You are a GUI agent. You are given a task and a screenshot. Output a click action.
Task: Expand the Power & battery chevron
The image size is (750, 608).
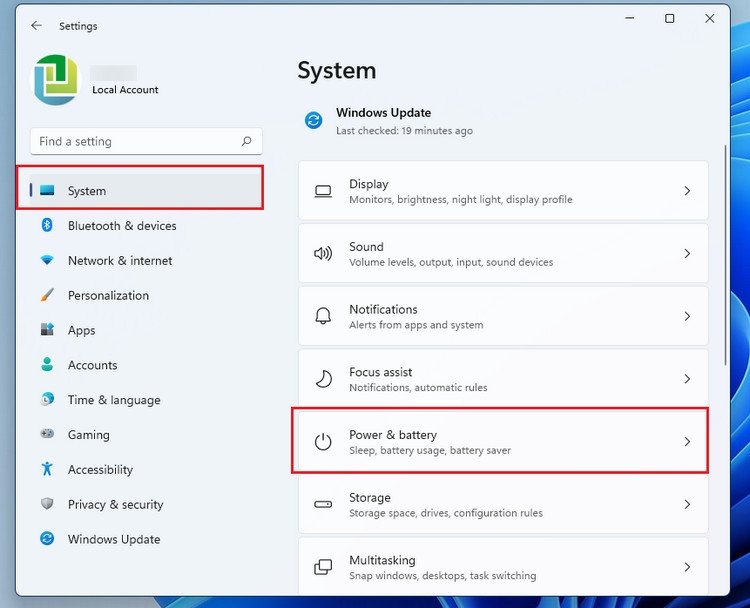(687, 442)
